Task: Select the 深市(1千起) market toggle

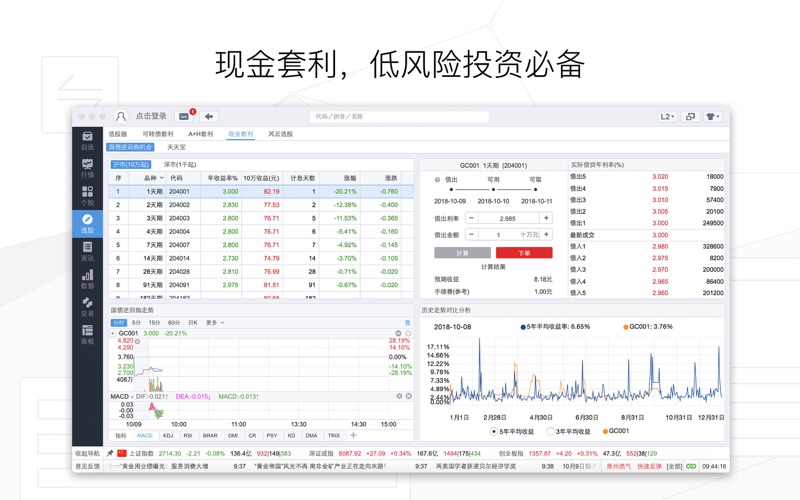Action: pos(180,165)
